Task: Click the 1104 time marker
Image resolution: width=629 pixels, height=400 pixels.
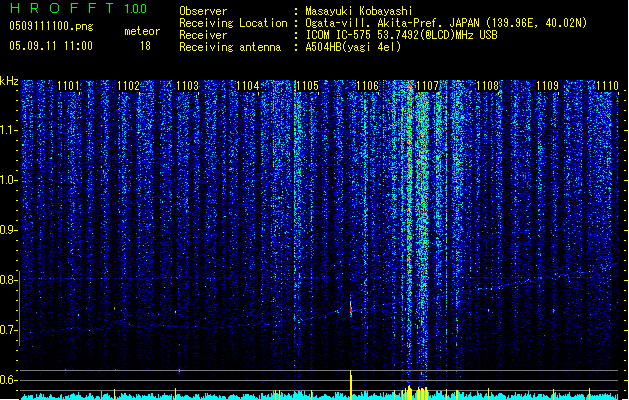Action: coord(248,86)
